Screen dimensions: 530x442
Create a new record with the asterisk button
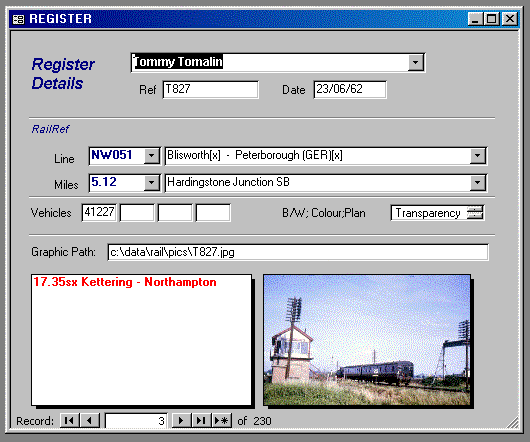point(222,421)
